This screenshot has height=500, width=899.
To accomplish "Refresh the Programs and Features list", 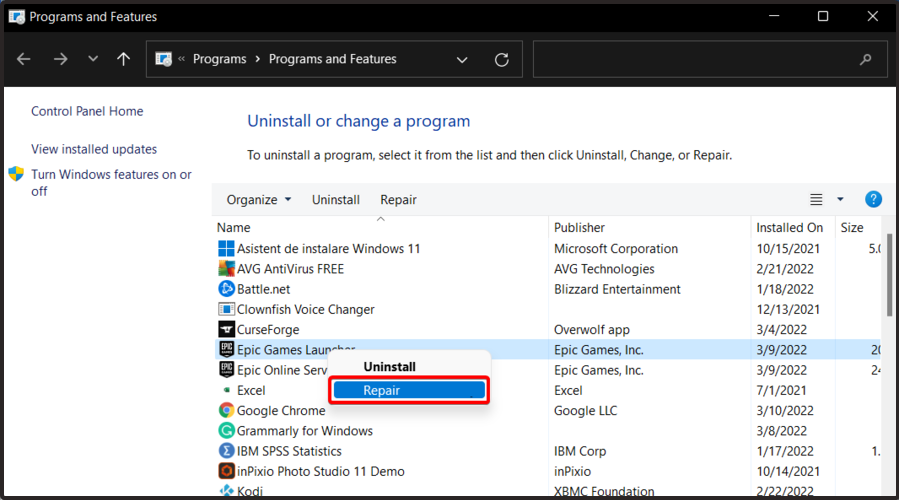I will (x=502, y=60).
